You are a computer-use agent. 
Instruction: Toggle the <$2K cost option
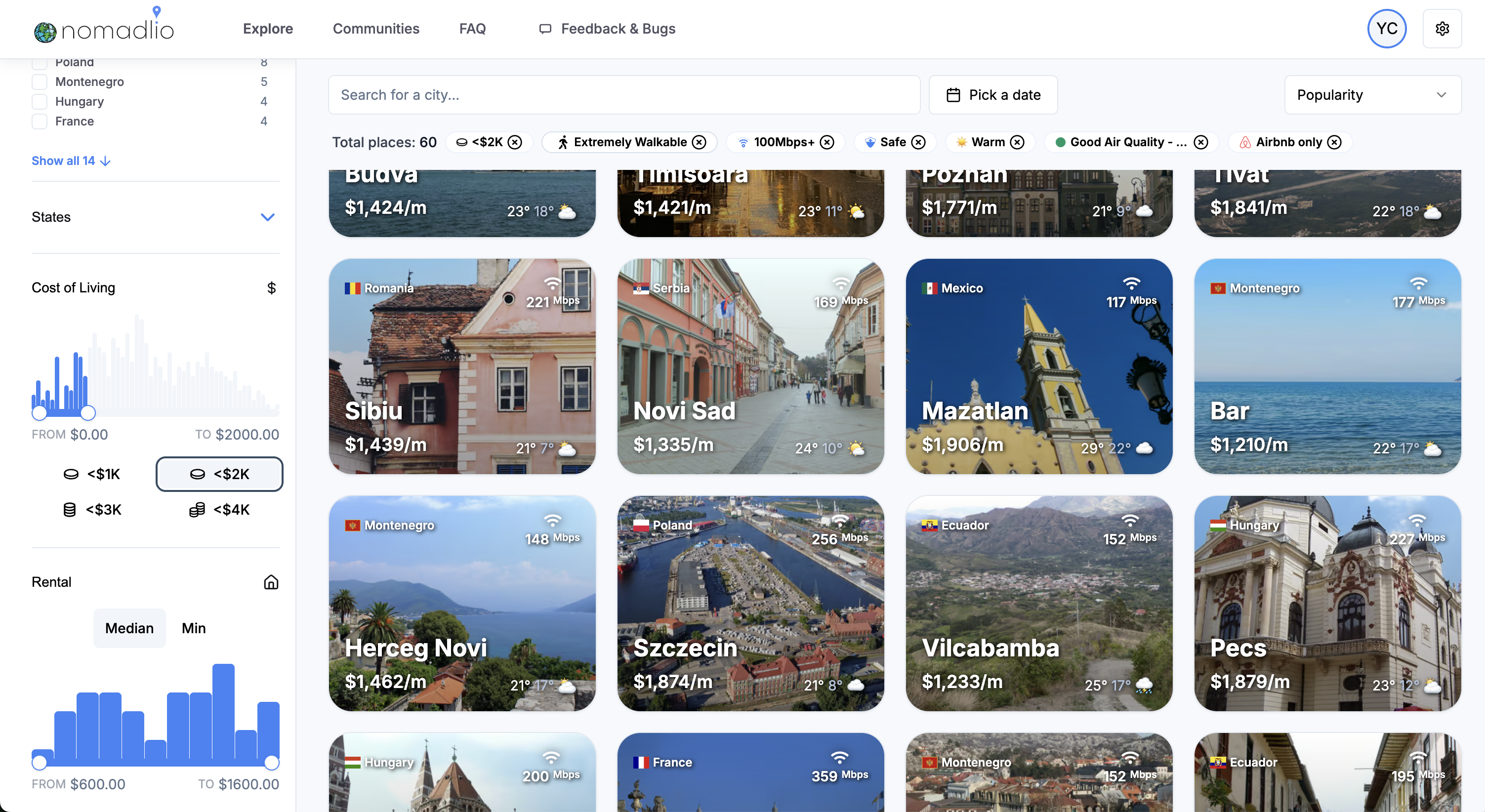point(219,474)
